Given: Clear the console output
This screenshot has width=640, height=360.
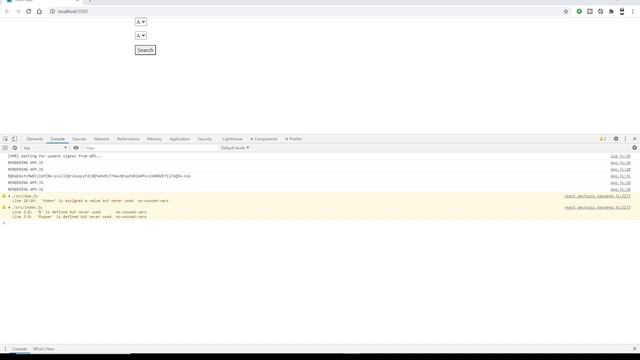Looking at the screenshot, I should point(15,148).
